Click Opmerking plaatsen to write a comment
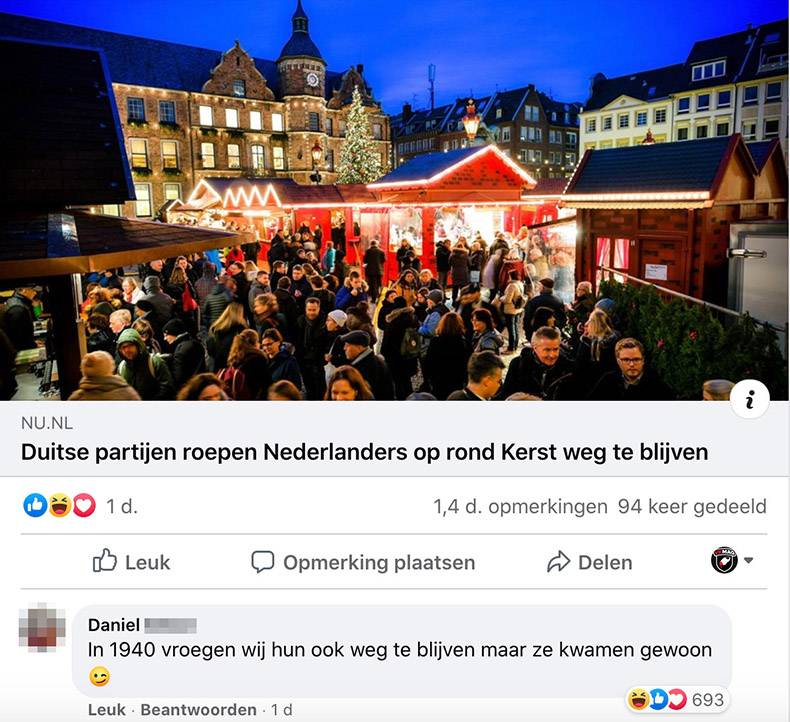The width and height of the screenshot is (790, 722). click(363, 562)
